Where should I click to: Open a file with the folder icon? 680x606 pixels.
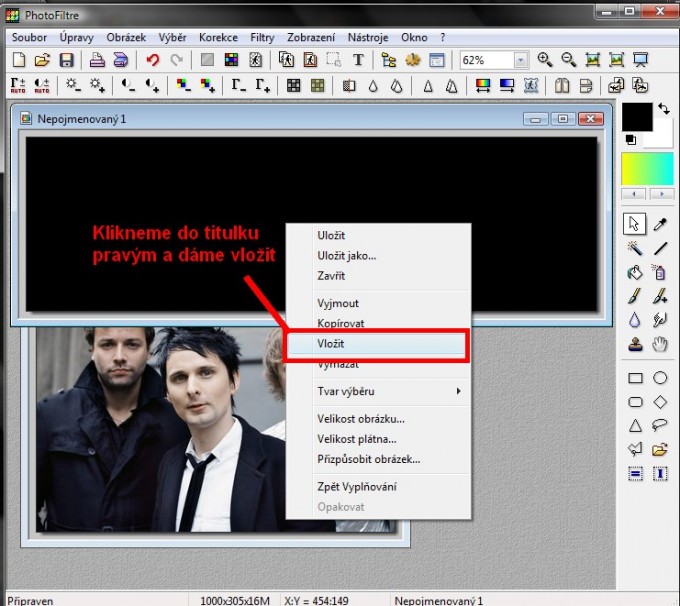click(42, 60)
